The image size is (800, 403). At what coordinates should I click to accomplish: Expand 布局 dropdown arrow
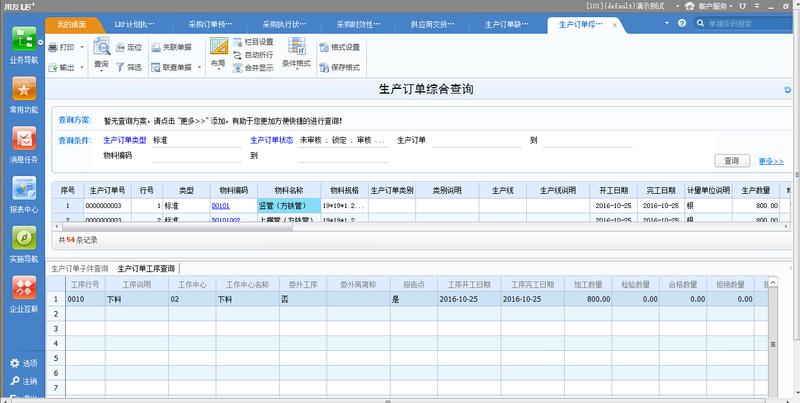218,71
